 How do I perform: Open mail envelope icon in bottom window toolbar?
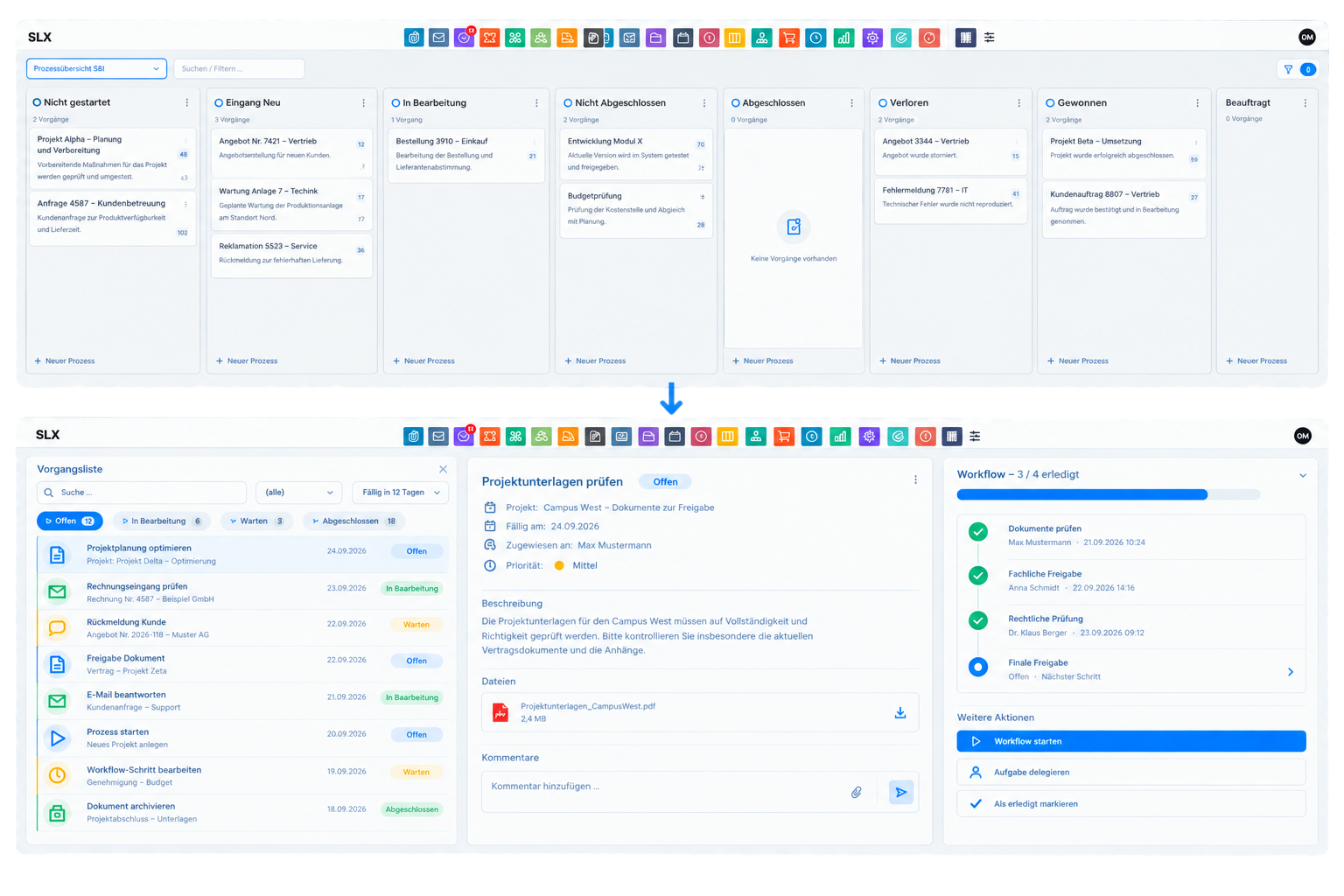pos(439,436)
